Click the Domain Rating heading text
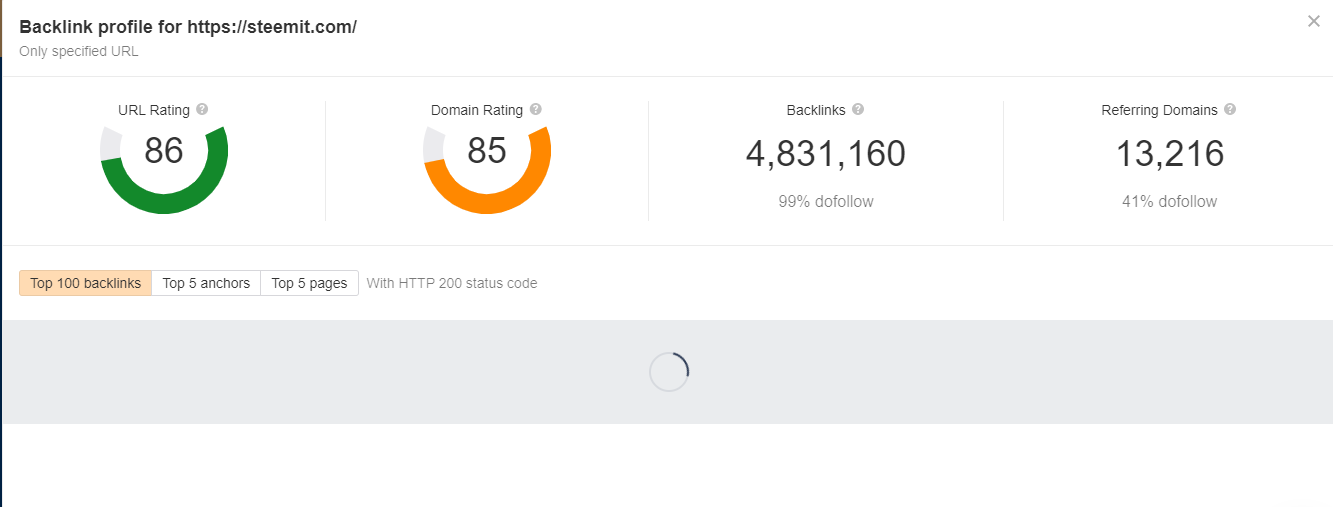Image resolution: width=1333 pixels, height=507 pixels. 477,110
